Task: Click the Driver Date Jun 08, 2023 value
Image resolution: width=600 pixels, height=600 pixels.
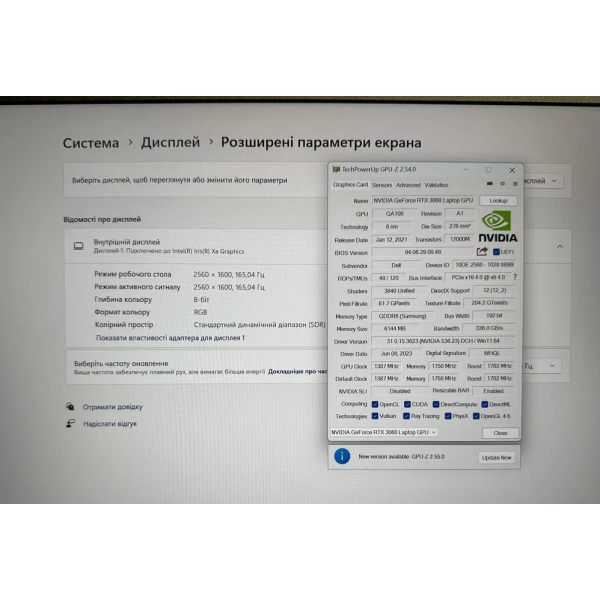Action: 396,353
